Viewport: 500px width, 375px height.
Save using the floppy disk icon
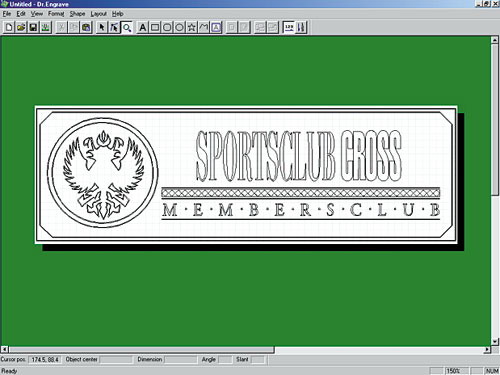tap(33, 27)
